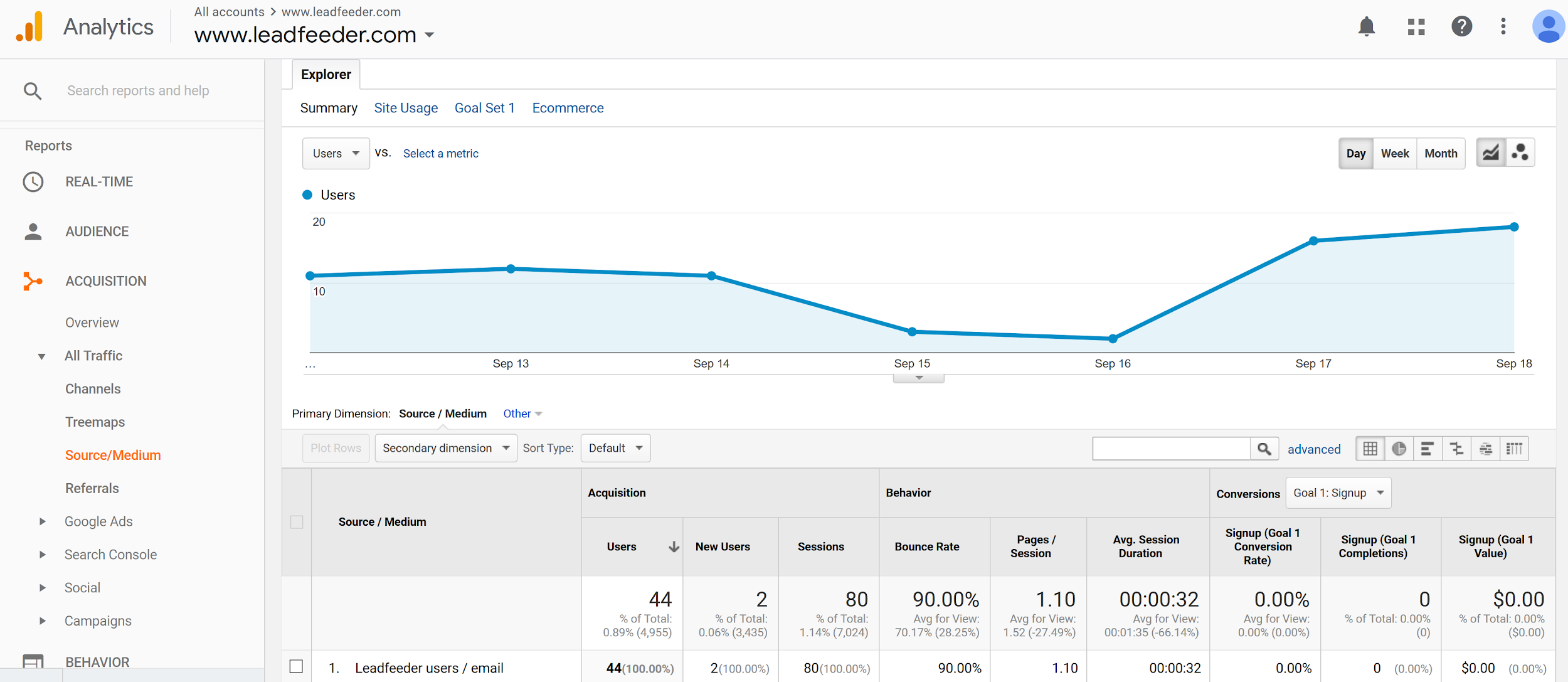Select the Comparison view icon
The image size is (1568, 682).
point(1456,449)
